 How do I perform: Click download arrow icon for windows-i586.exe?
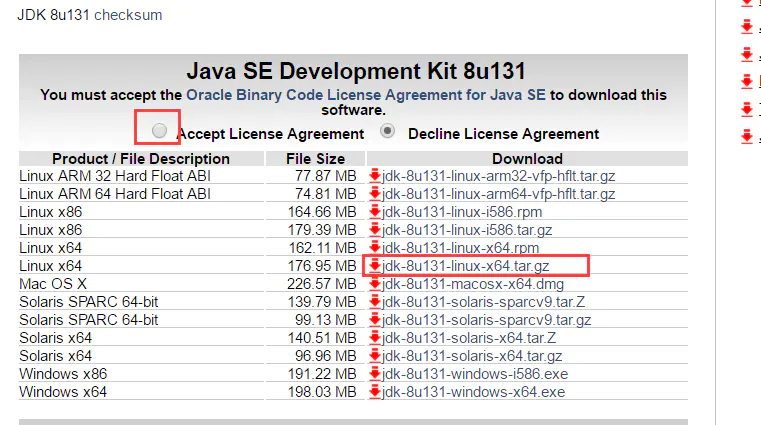[375, 374]
